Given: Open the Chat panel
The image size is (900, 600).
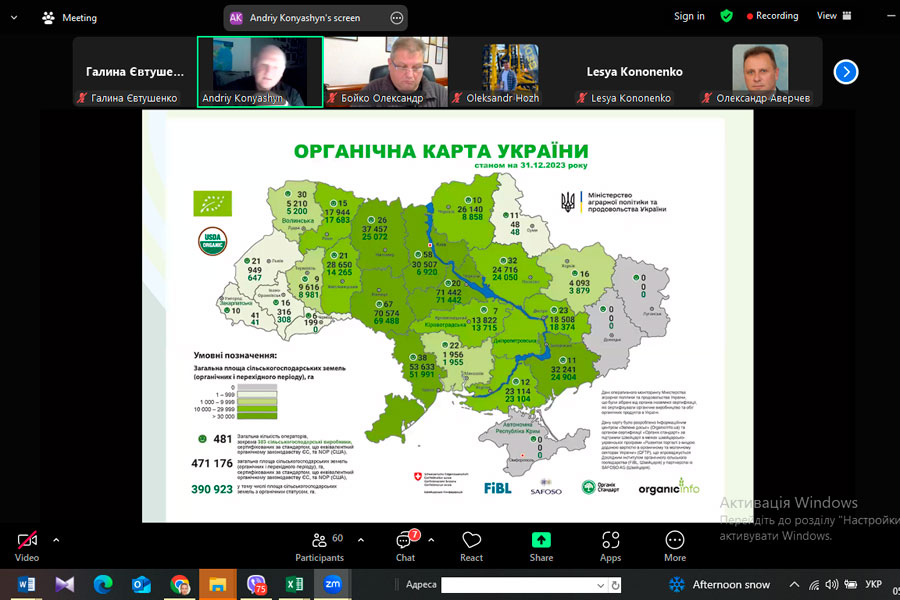Looking at the screenshot, I should (405, 547).
